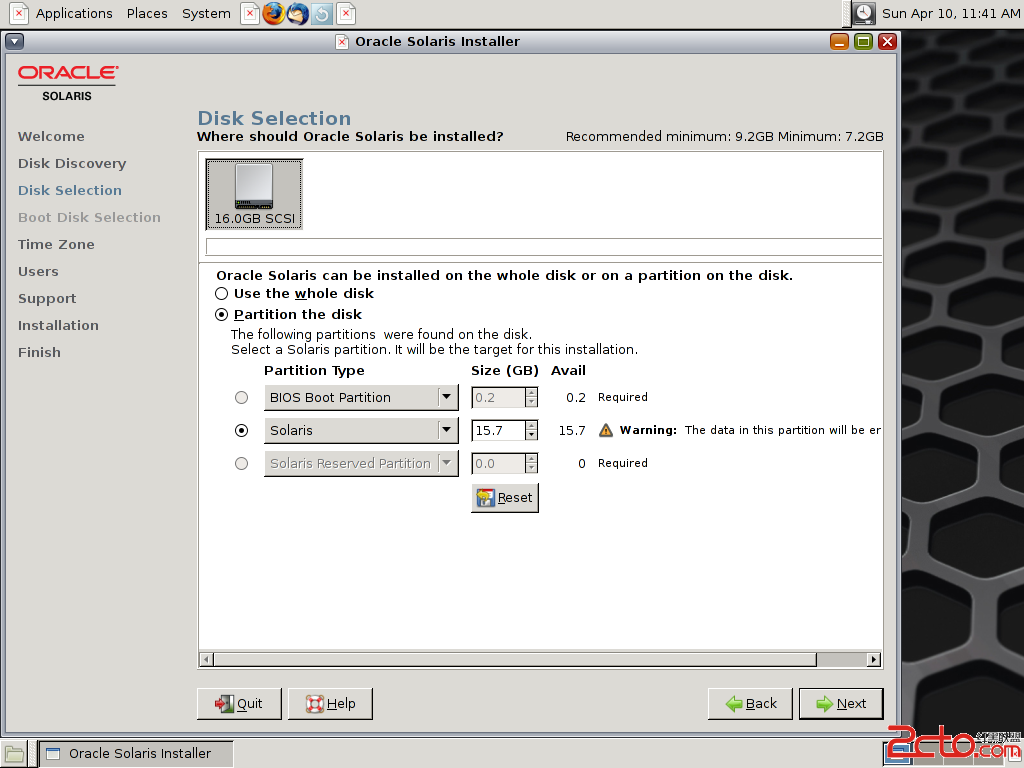Click the show desktop icon in bottom panel
The height and width of the screenshot is (768, 1024).
(x=14, y=754)
